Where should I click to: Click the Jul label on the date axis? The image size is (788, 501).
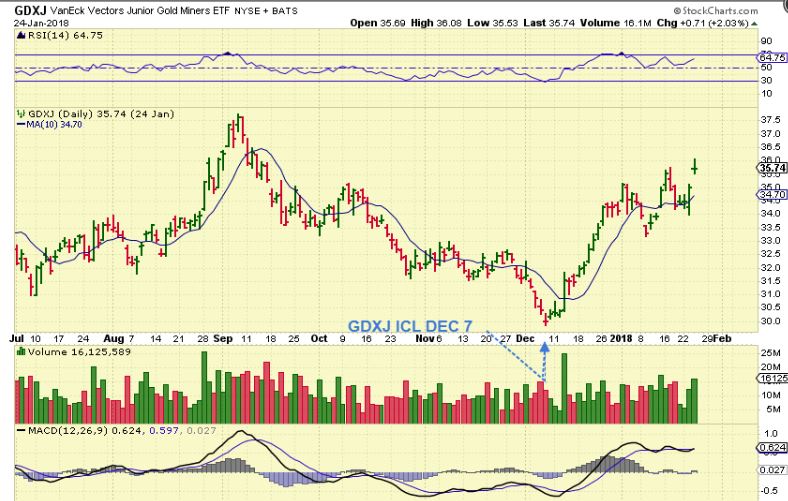click(x=17, y=339)
